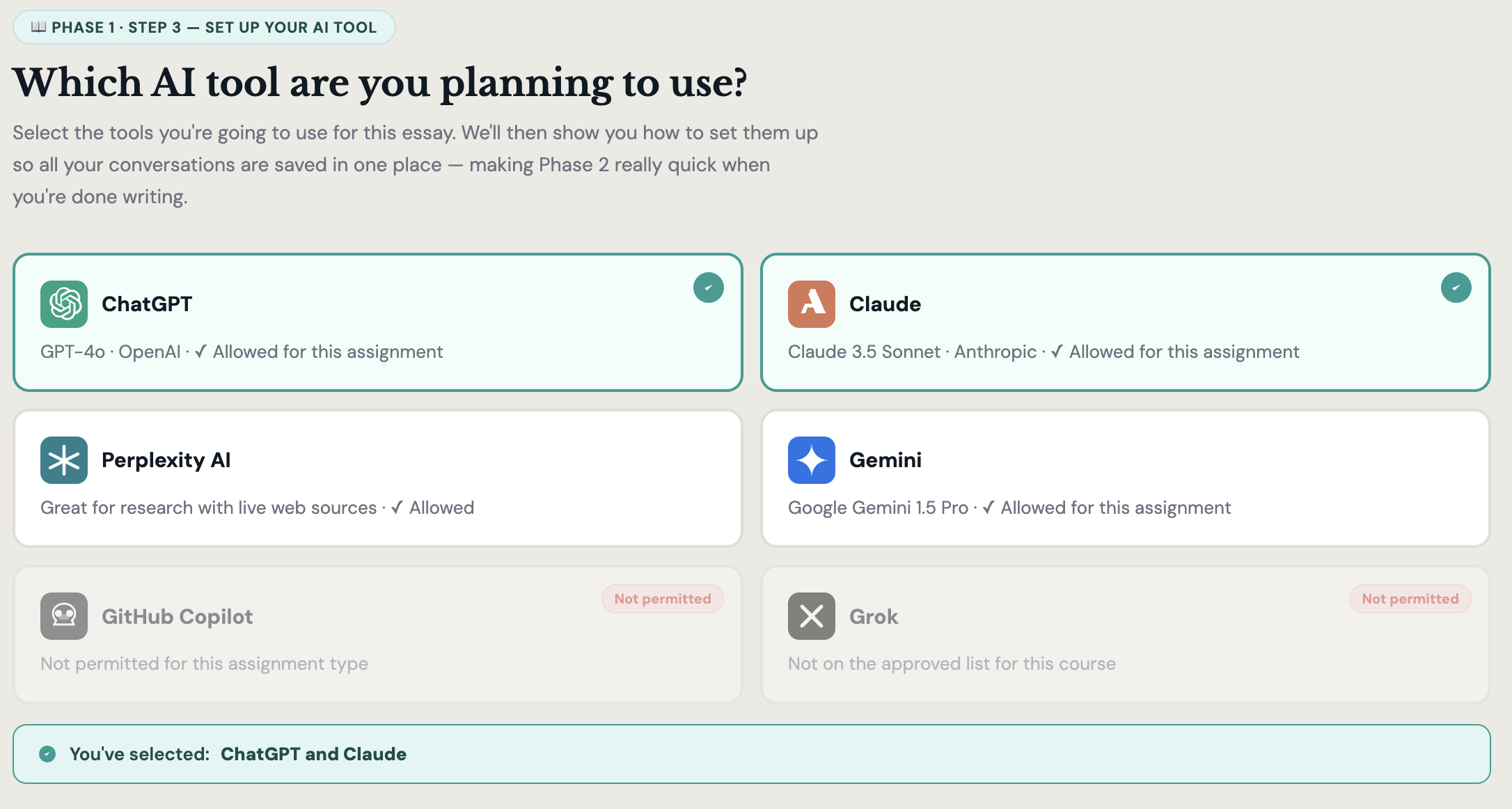
Task: Click the ChatGPT logo icon
Action: pos(64,304)
